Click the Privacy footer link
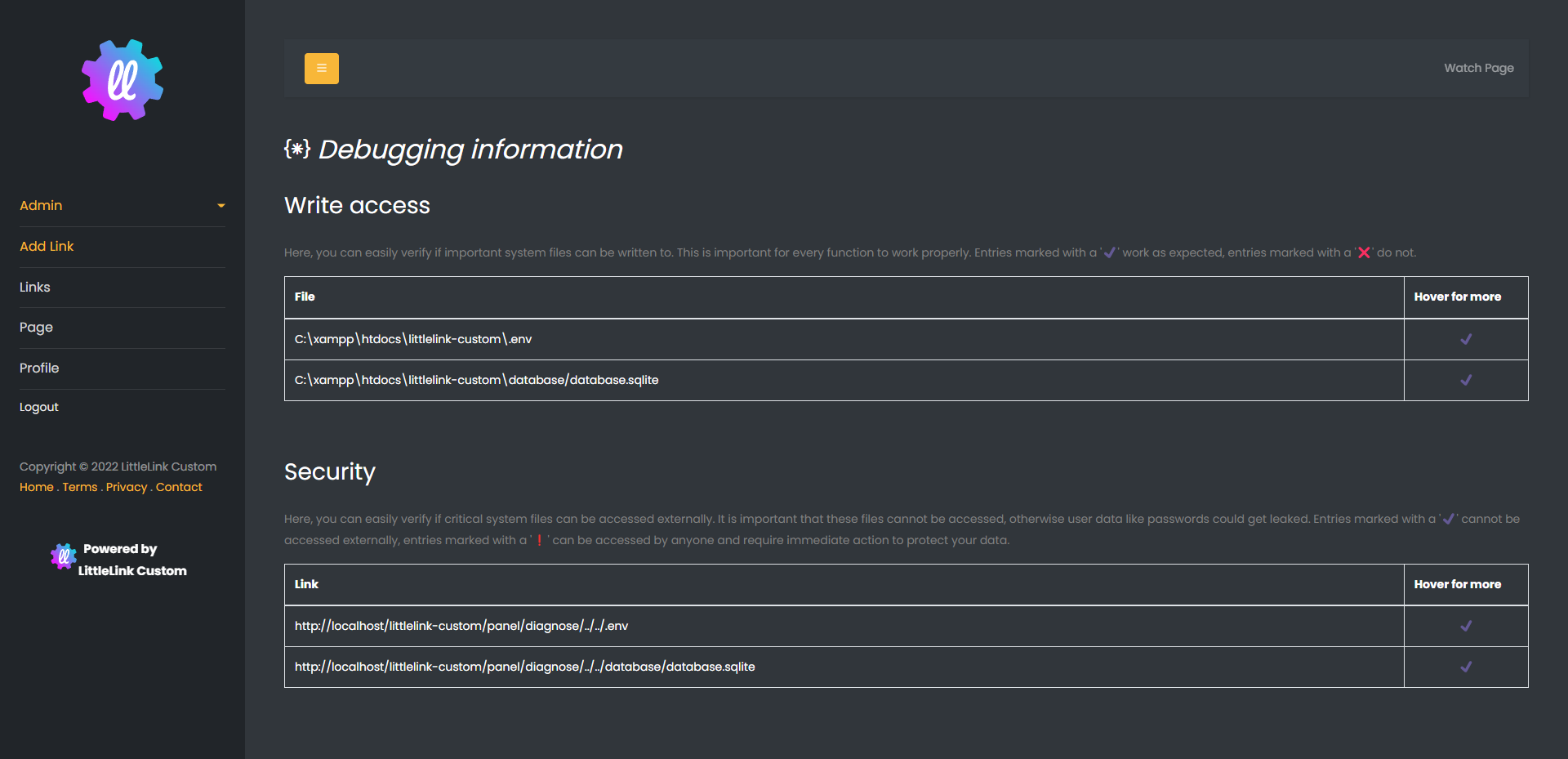 coord(127,487)
